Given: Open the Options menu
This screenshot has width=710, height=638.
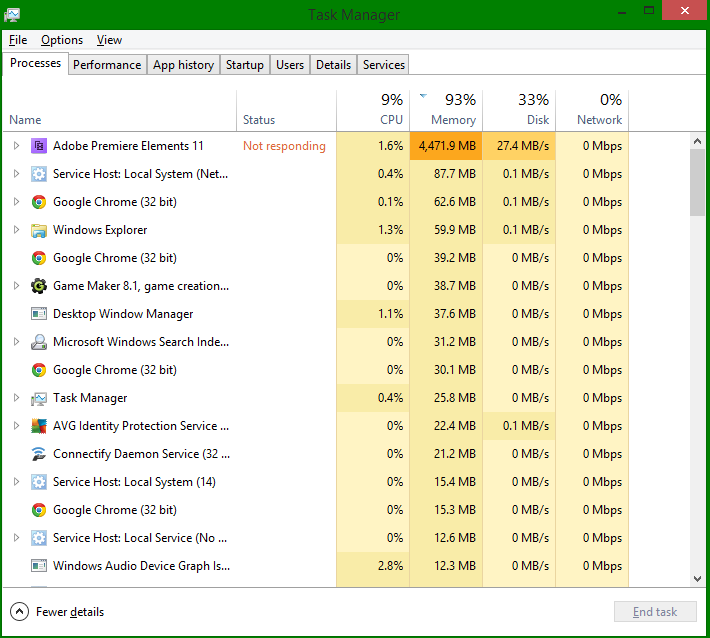Looking at the screenshot, I should (62, 40).
